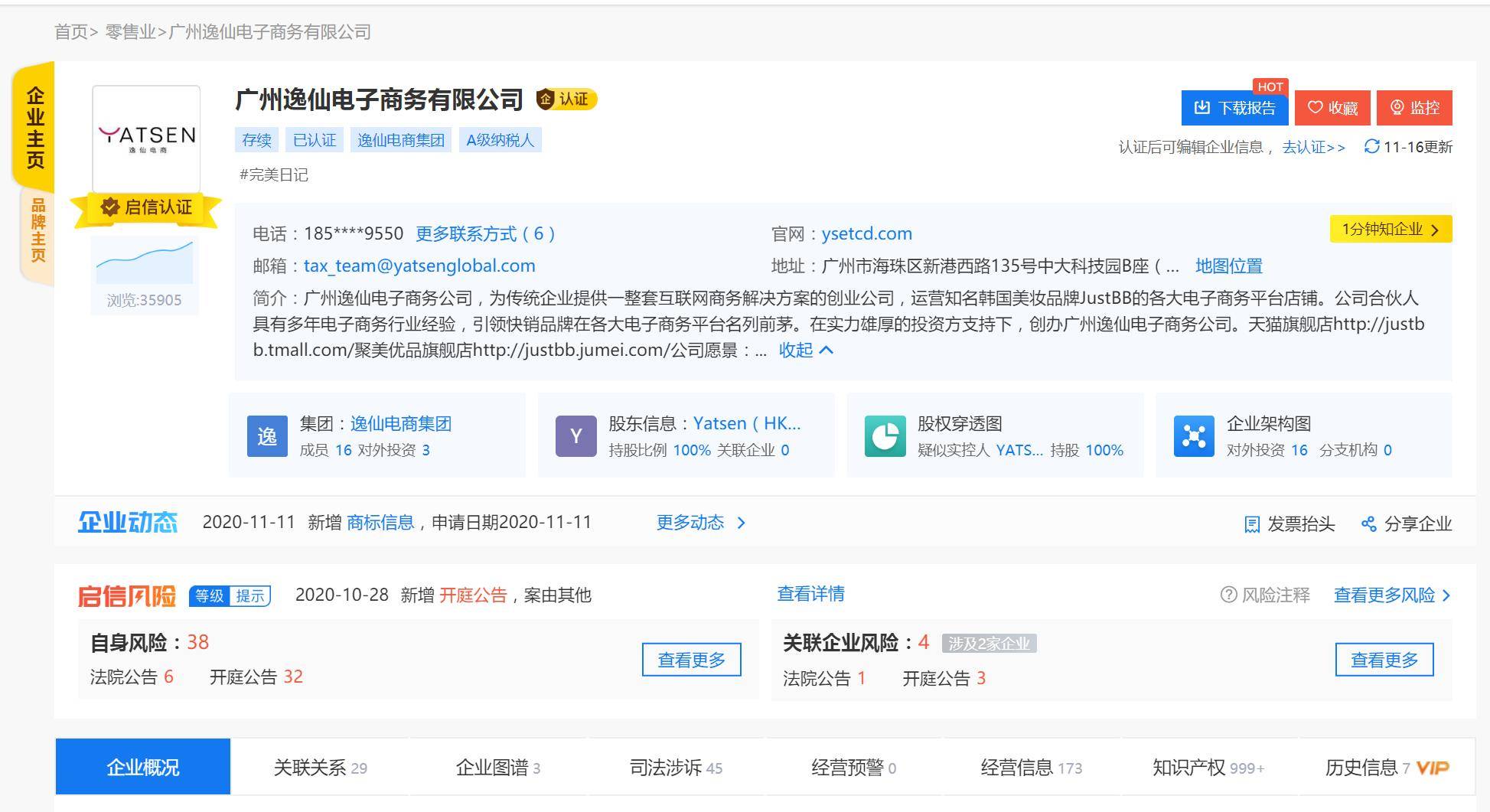Click the refresh icon next to 11-16更新

click(1371, 146)
